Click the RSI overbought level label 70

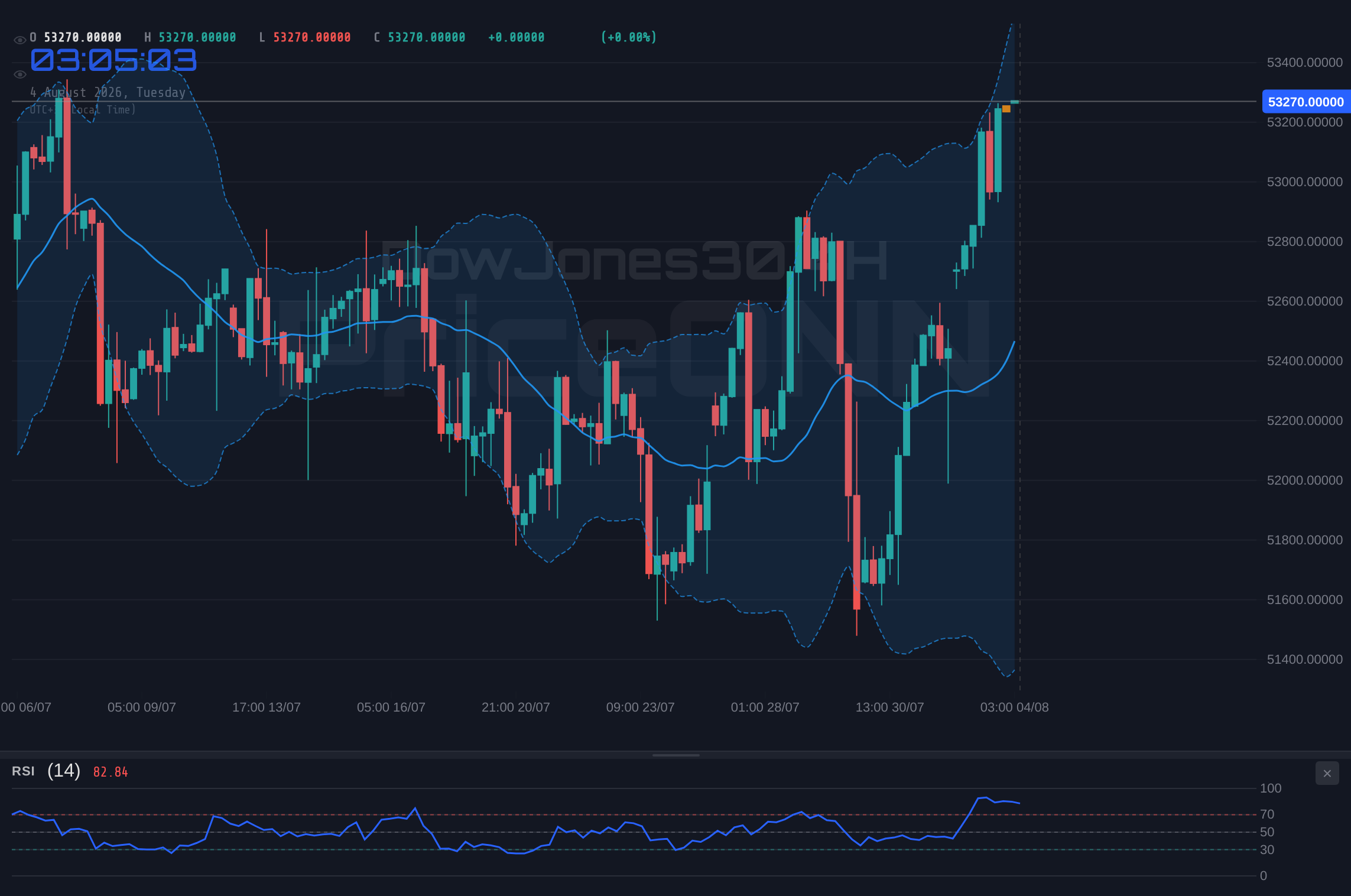[x=1267, y=814]
